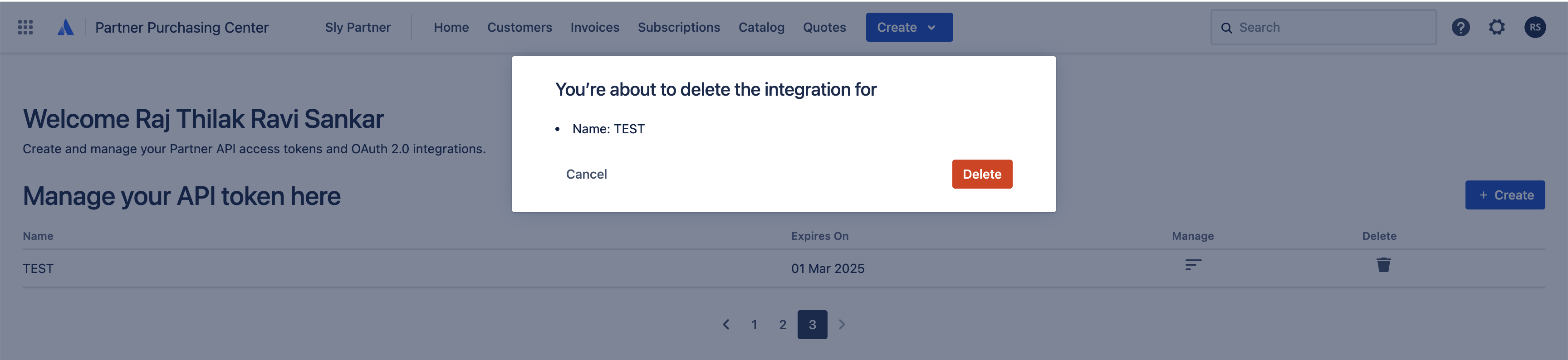Click Cancel in the delete dialog

586,174
